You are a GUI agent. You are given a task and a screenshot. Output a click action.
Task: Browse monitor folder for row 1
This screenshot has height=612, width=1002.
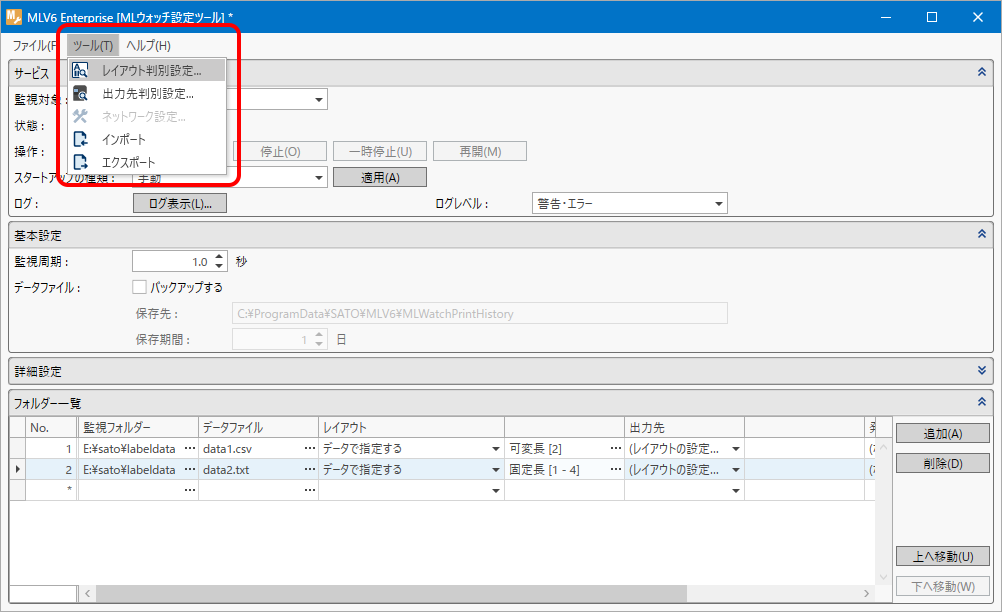pos(189,449)
